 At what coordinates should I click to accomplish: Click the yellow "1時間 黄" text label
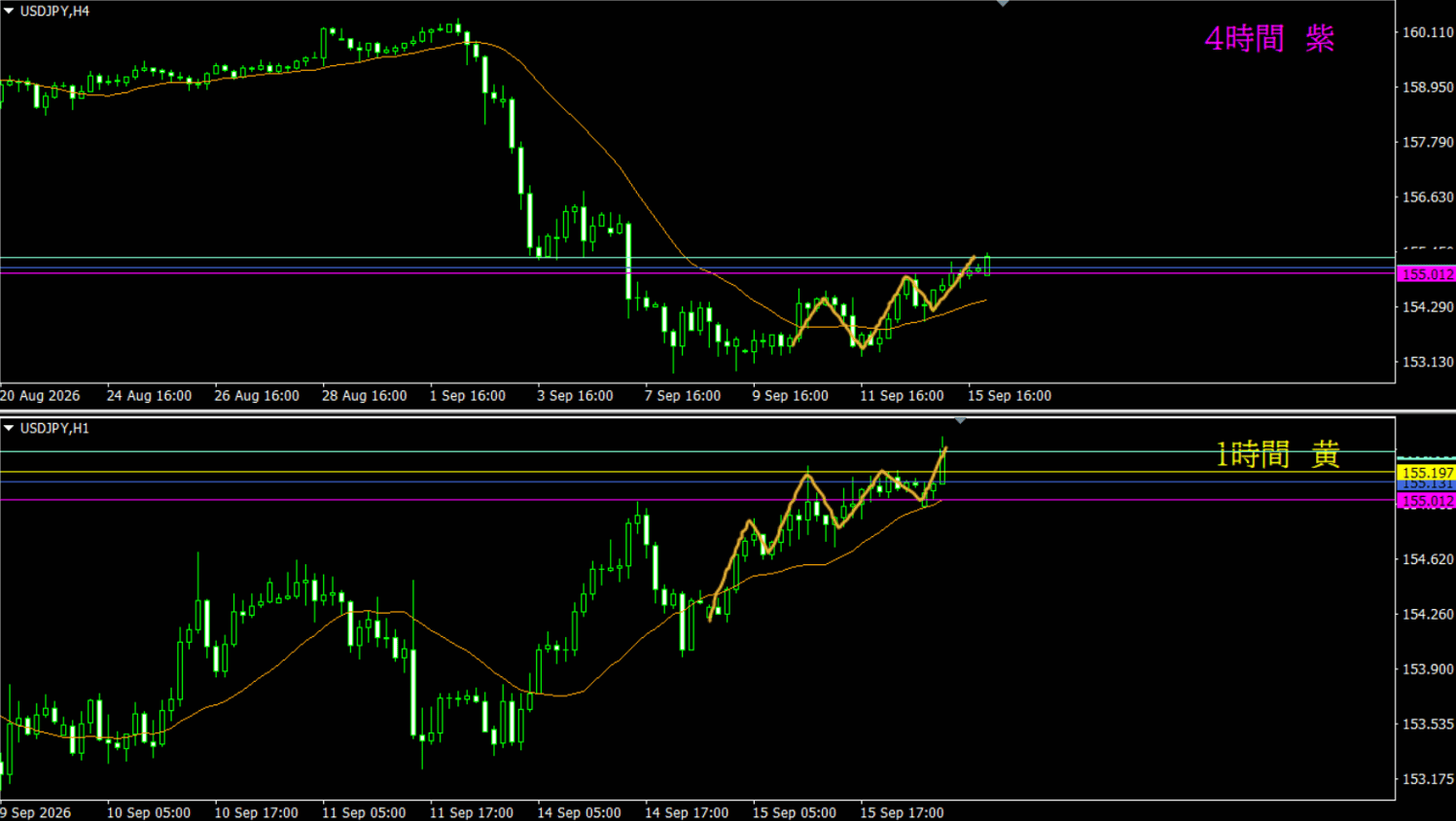pos(1278,454)
